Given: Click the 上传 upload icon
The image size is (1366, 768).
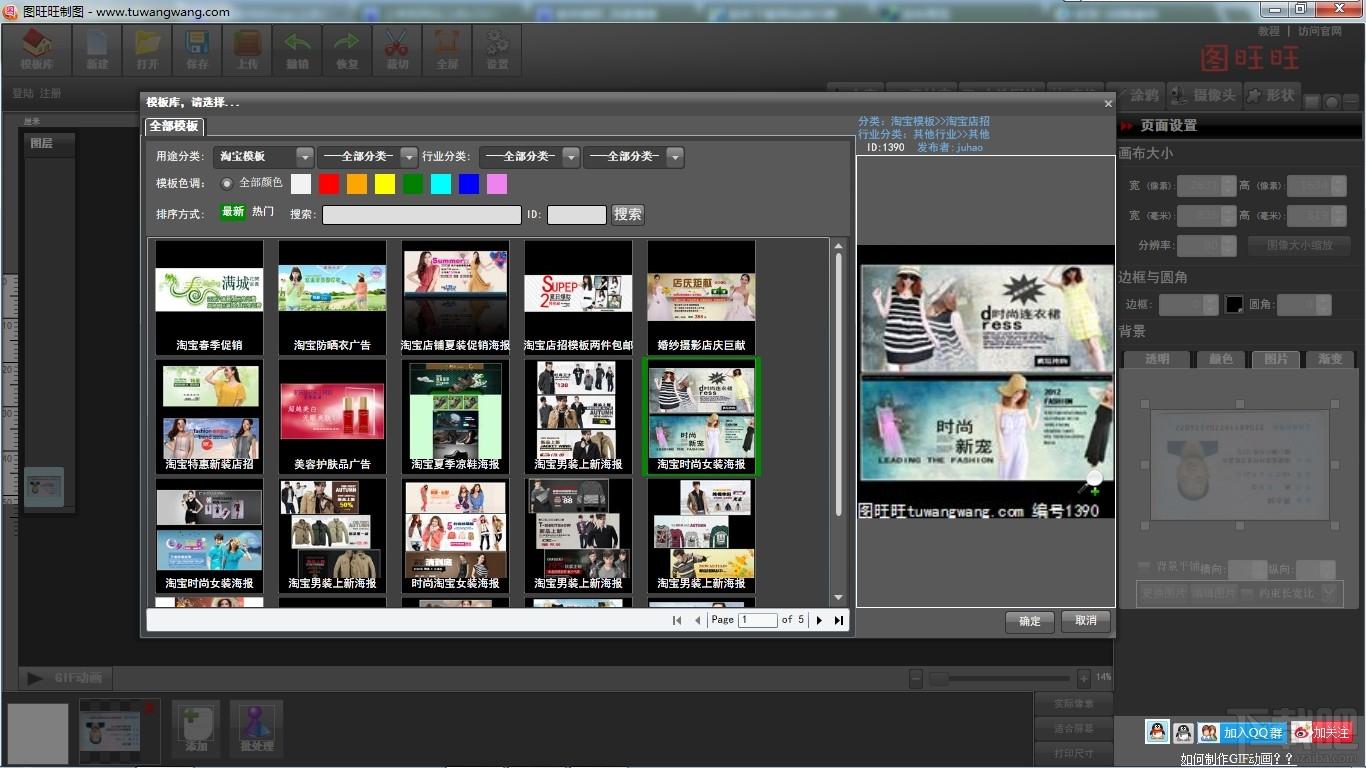Looking at the screenshot, I should point(247,49).
